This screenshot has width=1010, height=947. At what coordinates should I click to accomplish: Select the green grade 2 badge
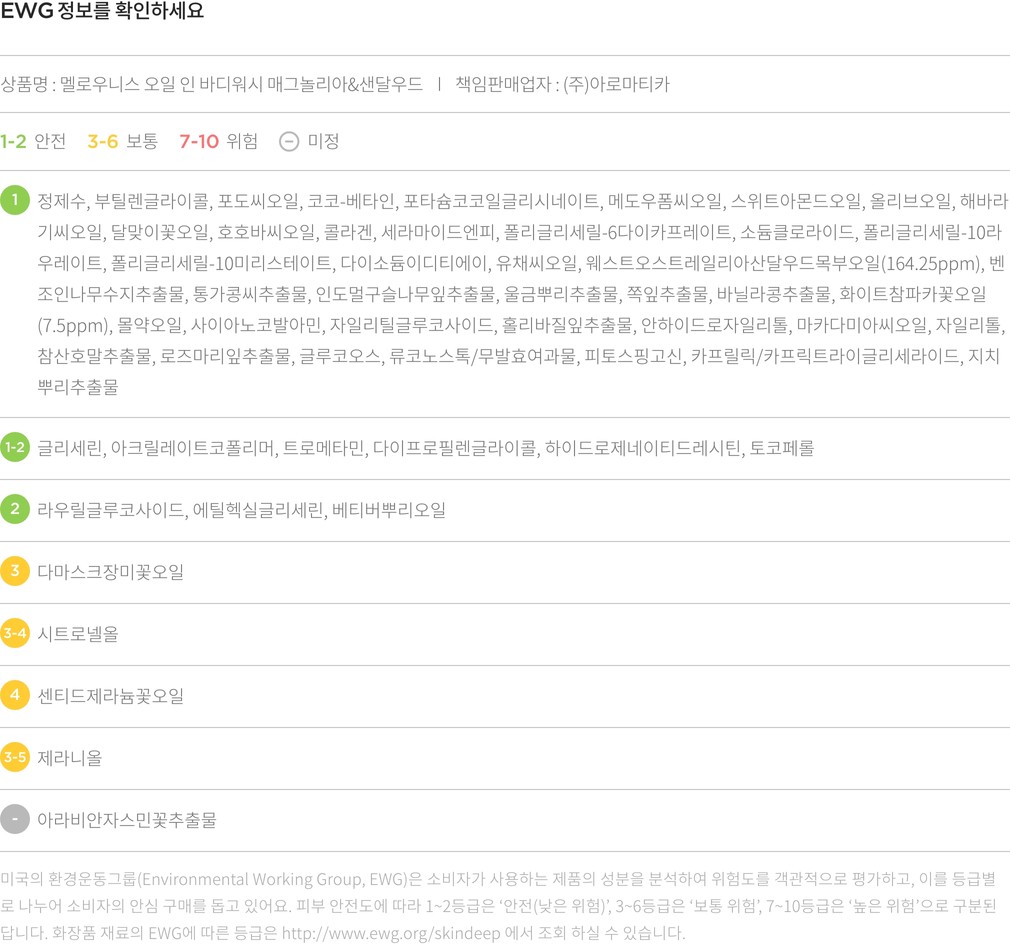tap(15, 509)
